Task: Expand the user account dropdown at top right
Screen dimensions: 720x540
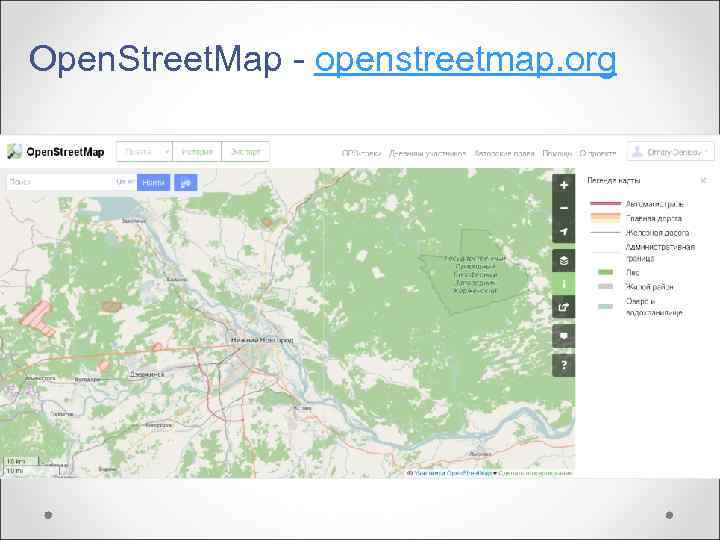Action: point(671,152)
